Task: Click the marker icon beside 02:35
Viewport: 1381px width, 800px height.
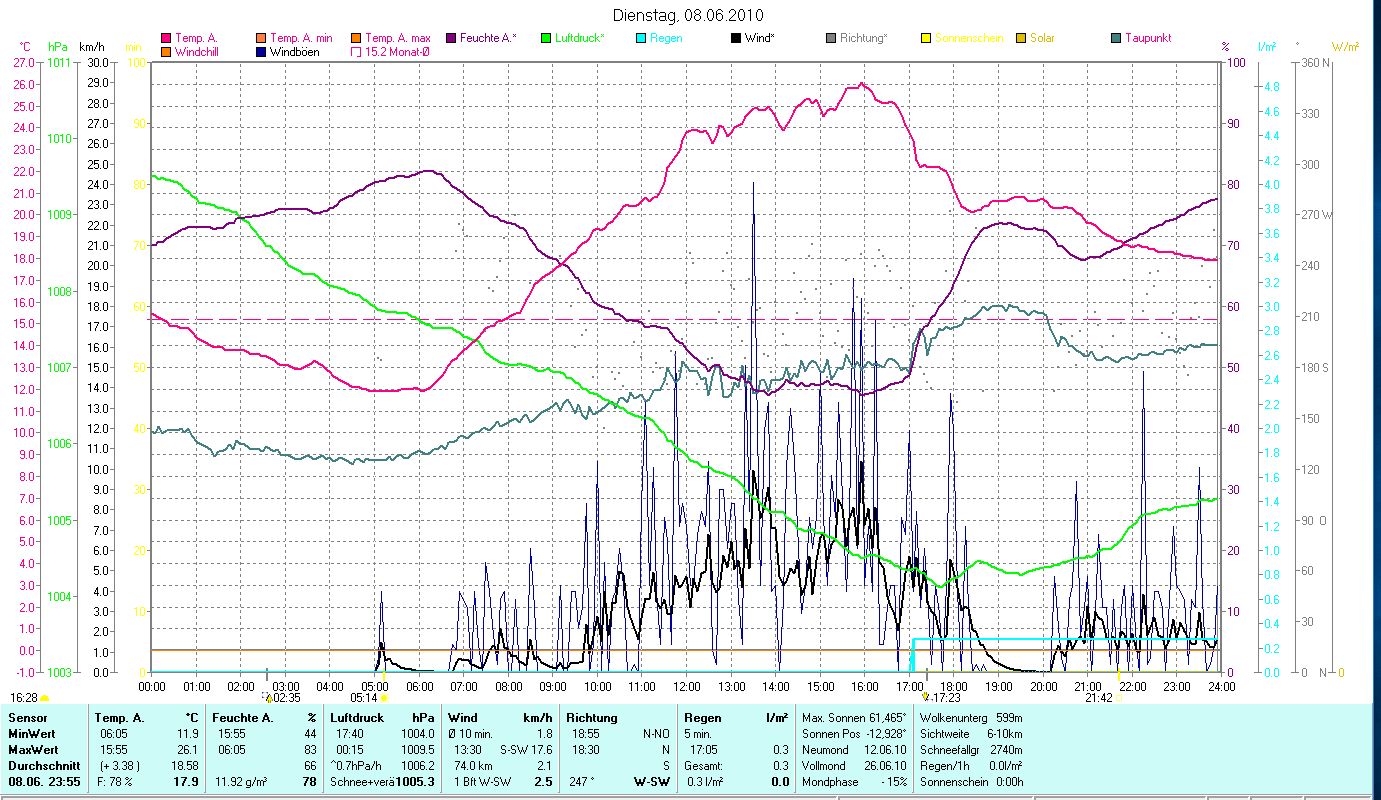Action: click(266, 697)
